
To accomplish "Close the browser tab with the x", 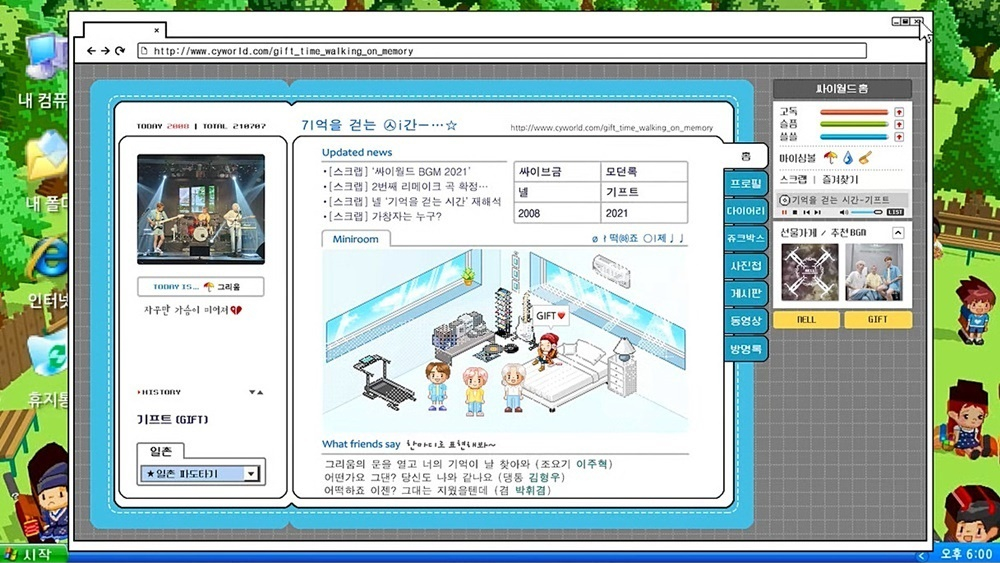I will tap(156, 30).
